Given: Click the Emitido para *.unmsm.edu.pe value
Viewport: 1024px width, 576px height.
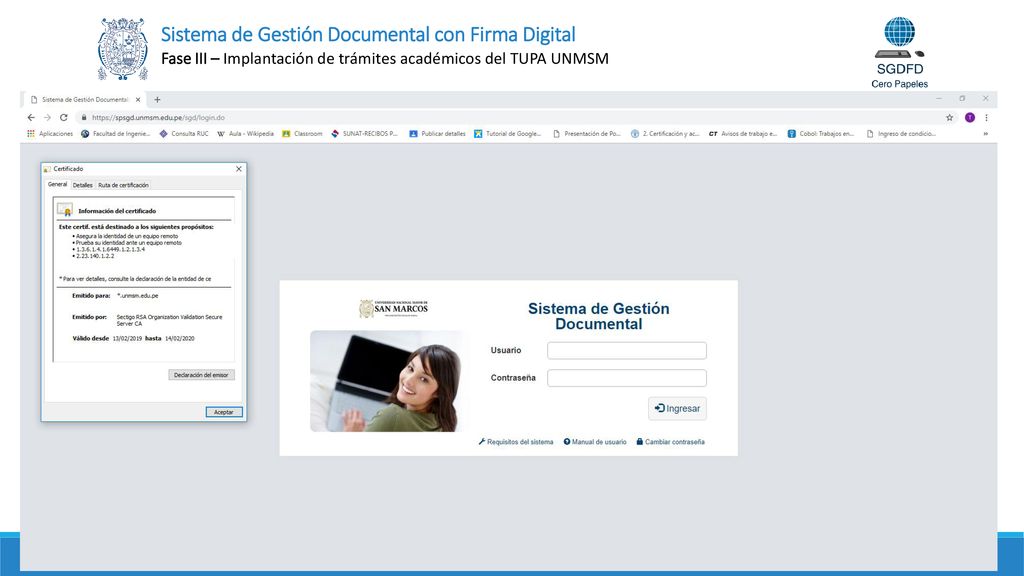Looking at the screenshot, I should 138,296.
